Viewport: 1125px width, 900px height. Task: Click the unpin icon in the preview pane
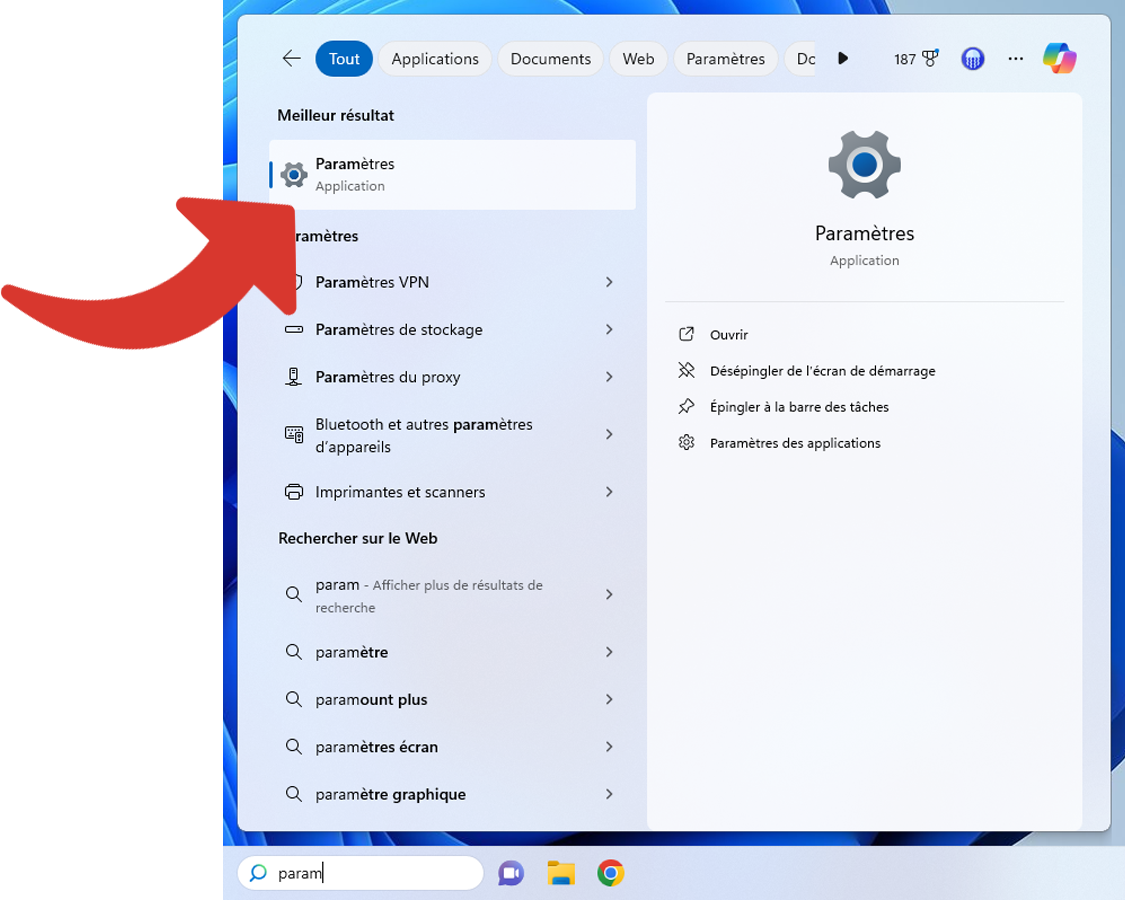686,370
